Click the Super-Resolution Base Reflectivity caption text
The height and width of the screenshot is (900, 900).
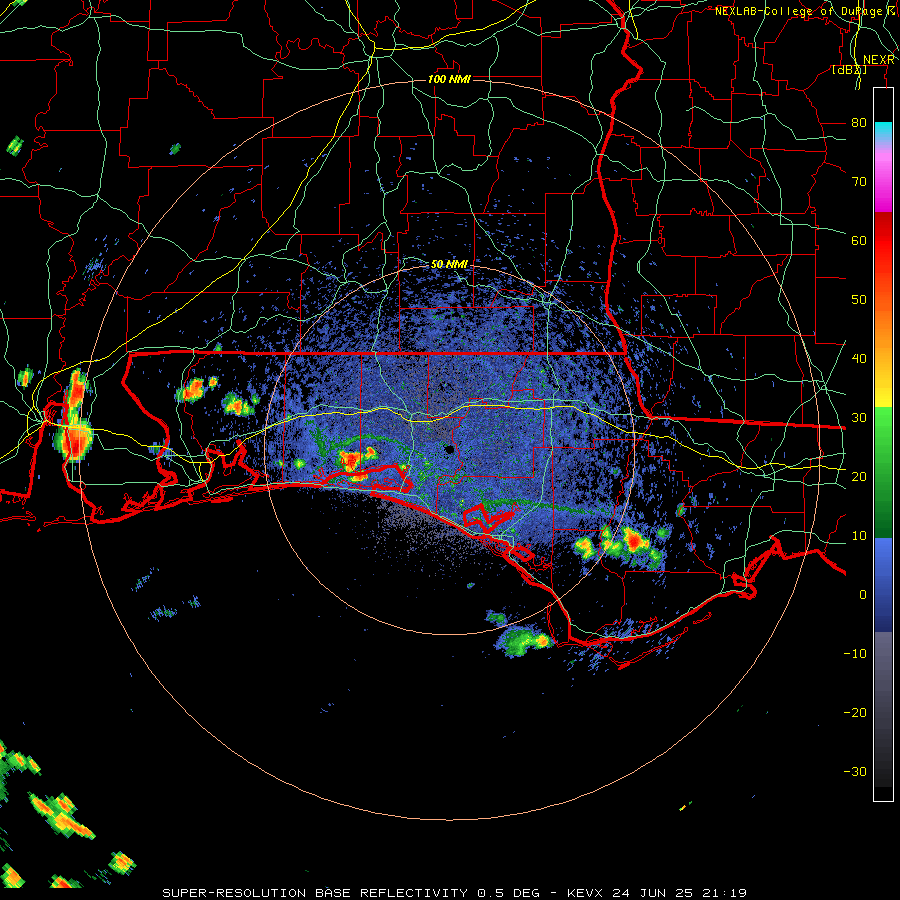315,893
